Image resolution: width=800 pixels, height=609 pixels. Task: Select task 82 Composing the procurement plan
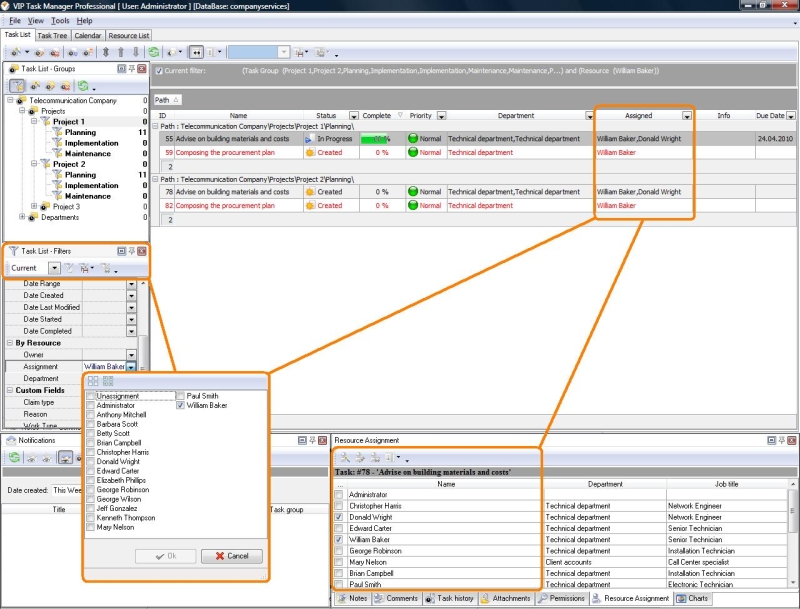pyautogui.click(x=225, y=206)
